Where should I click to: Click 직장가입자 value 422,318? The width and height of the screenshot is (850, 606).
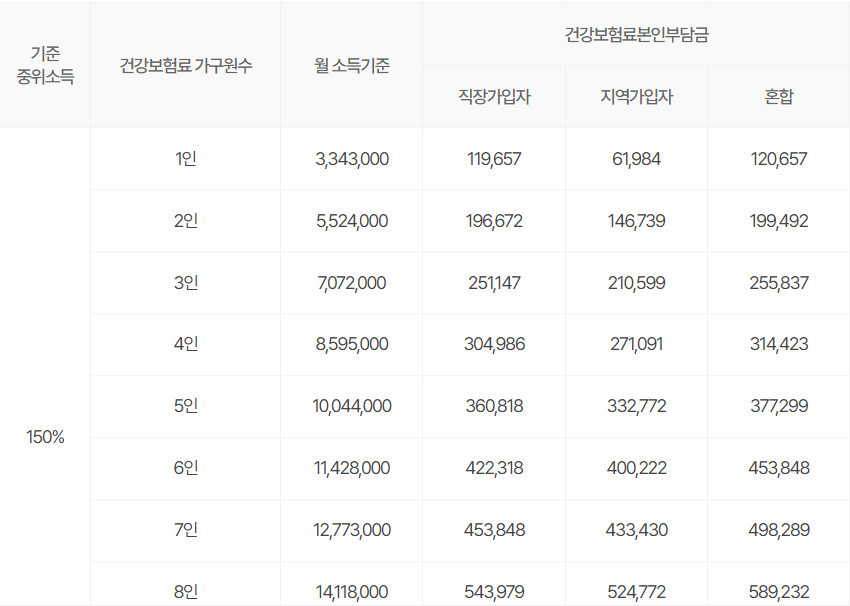(x=494, y=468)
